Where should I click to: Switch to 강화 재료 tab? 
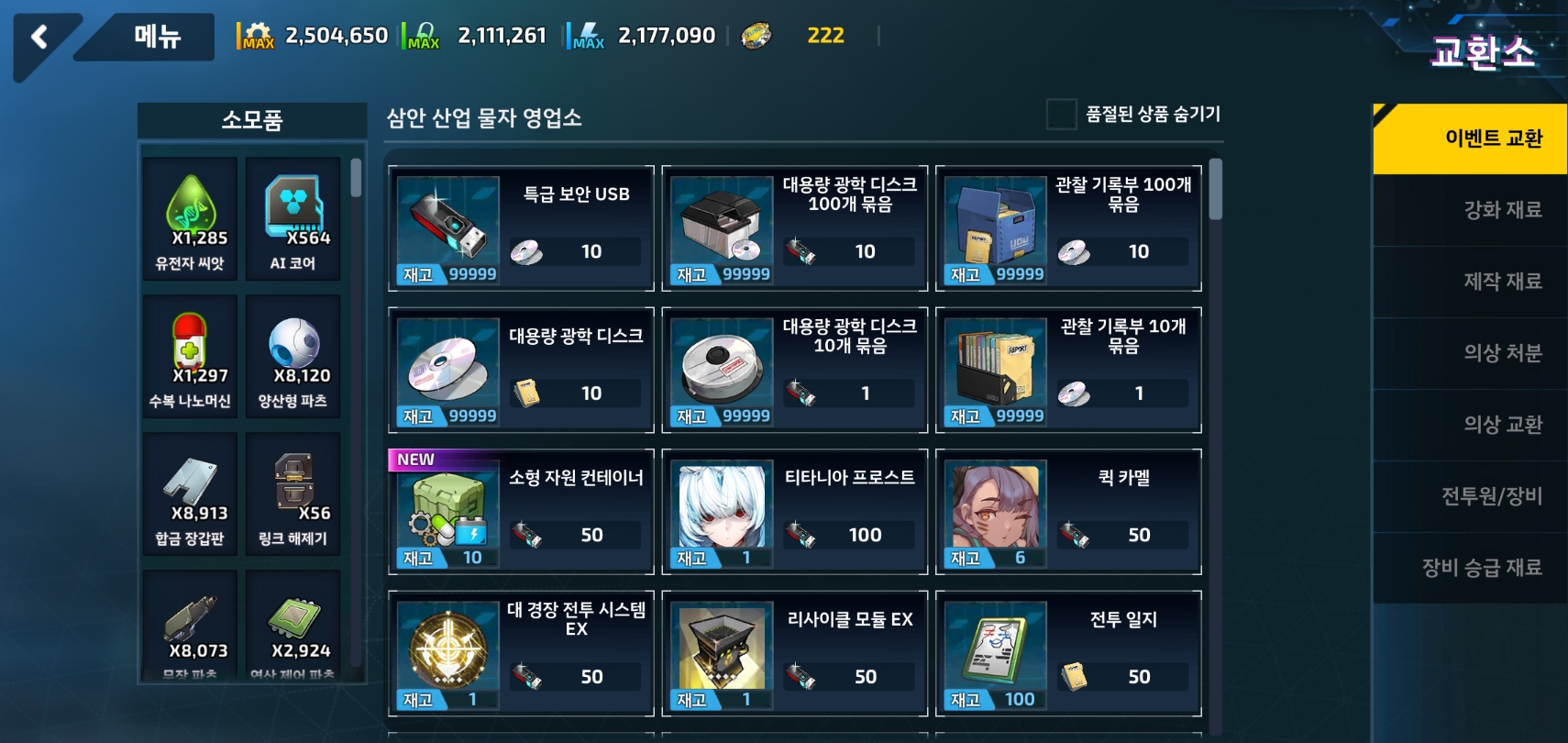(x=1470, y=210)
